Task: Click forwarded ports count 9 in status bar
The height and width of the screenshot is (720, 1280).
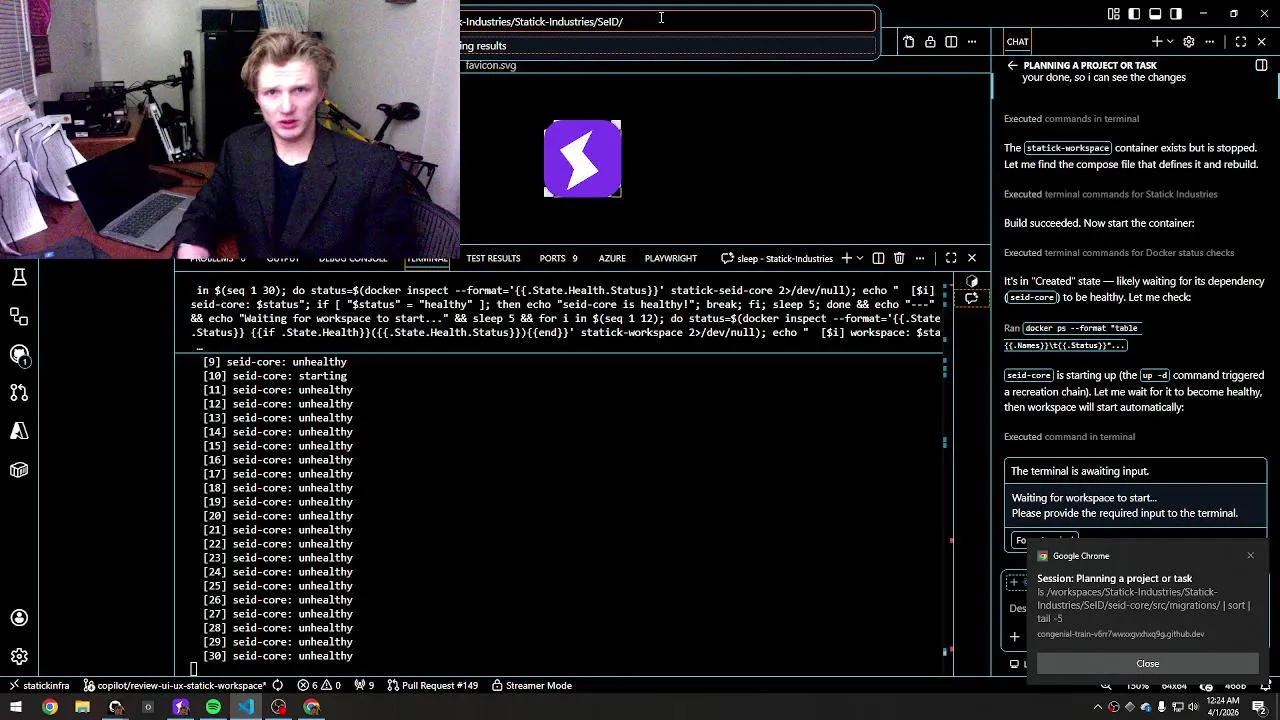Action: 363,686
